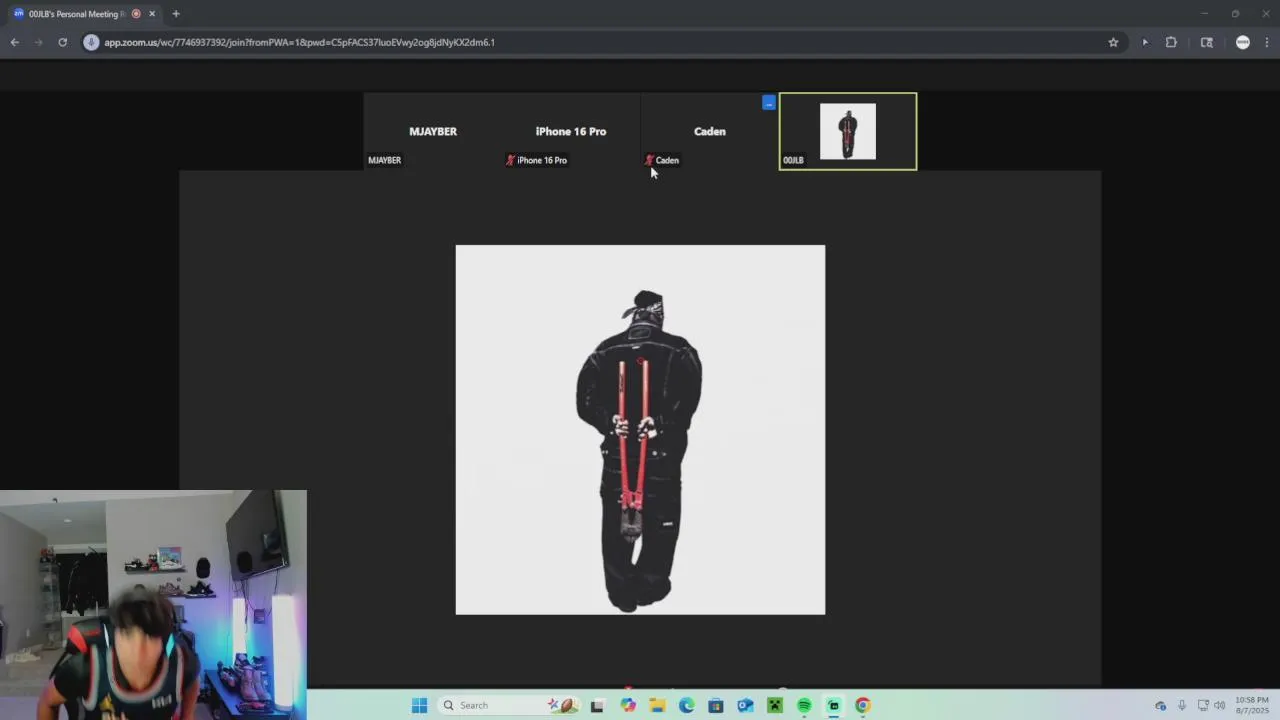Image resolution: width=1280 pixels, height=720 pixels.
Task: Open Streamlabs app from the taskbar
Action: tap(834, 705)
